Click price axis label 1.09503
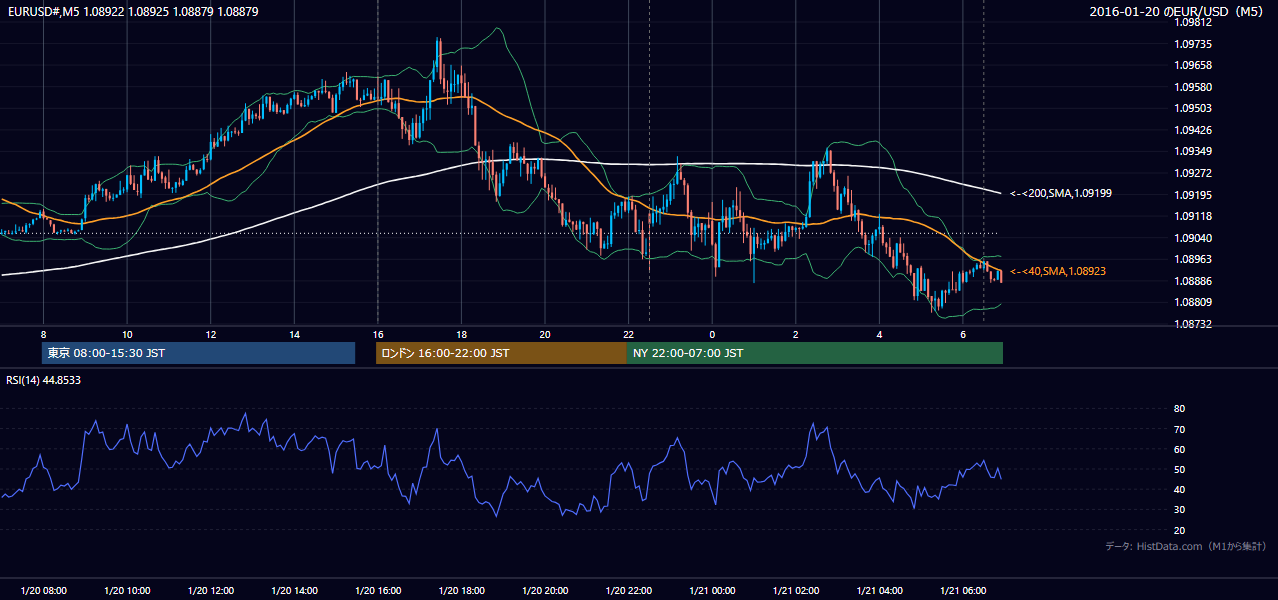Image resolution: width=1278 pixels, height=600 pixels. click(1193, 108)
